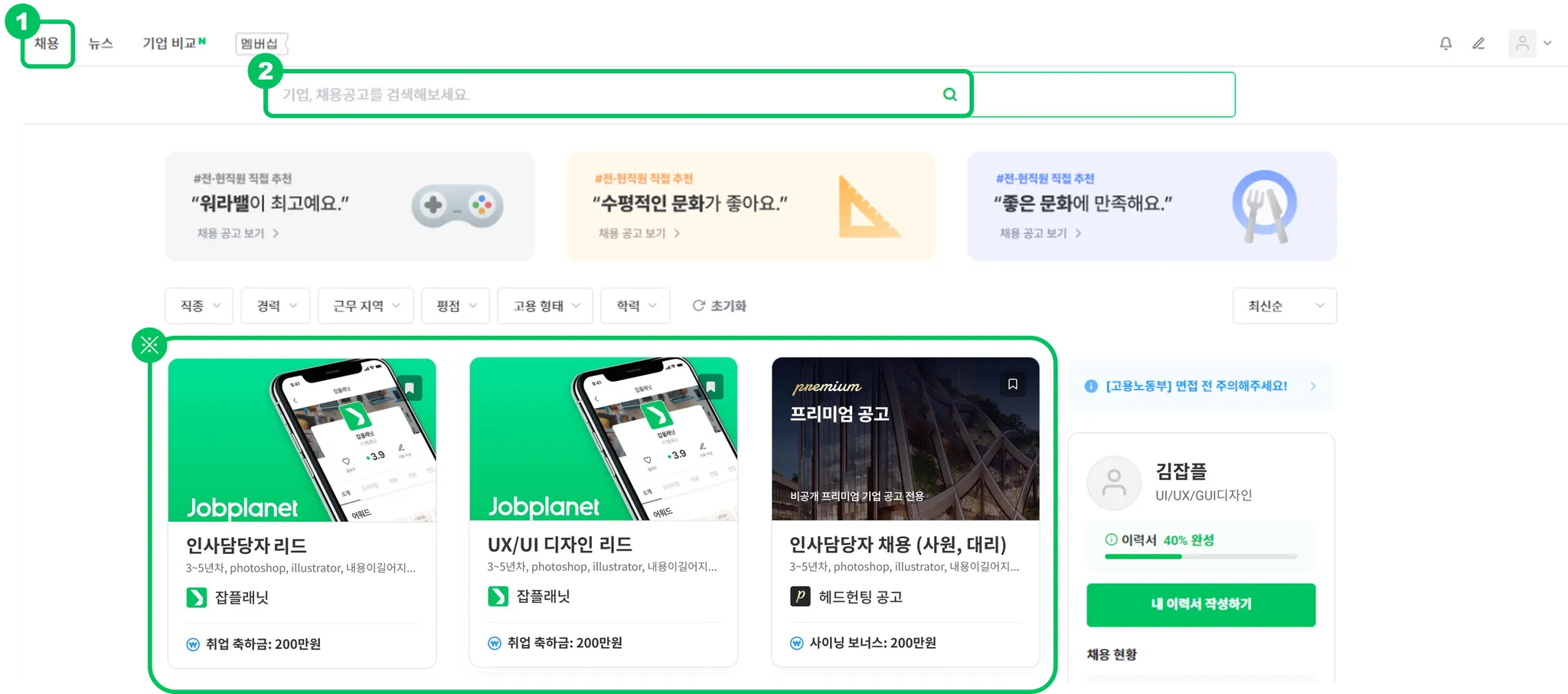The height and width of the screenshot is (694, 1568).
Task: Open the notification bell icon
Action: (1445, 44)
